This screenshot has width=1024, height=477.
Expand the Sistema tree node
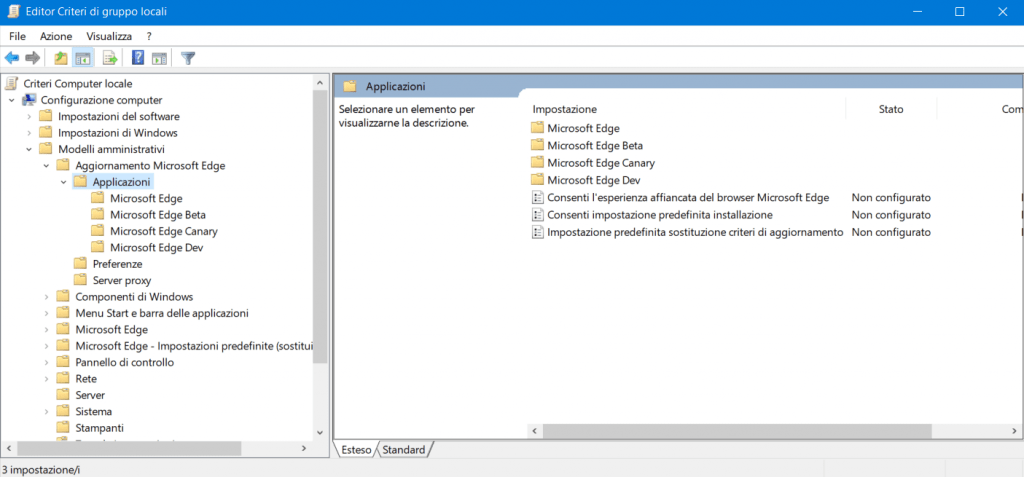pos(46,412)
